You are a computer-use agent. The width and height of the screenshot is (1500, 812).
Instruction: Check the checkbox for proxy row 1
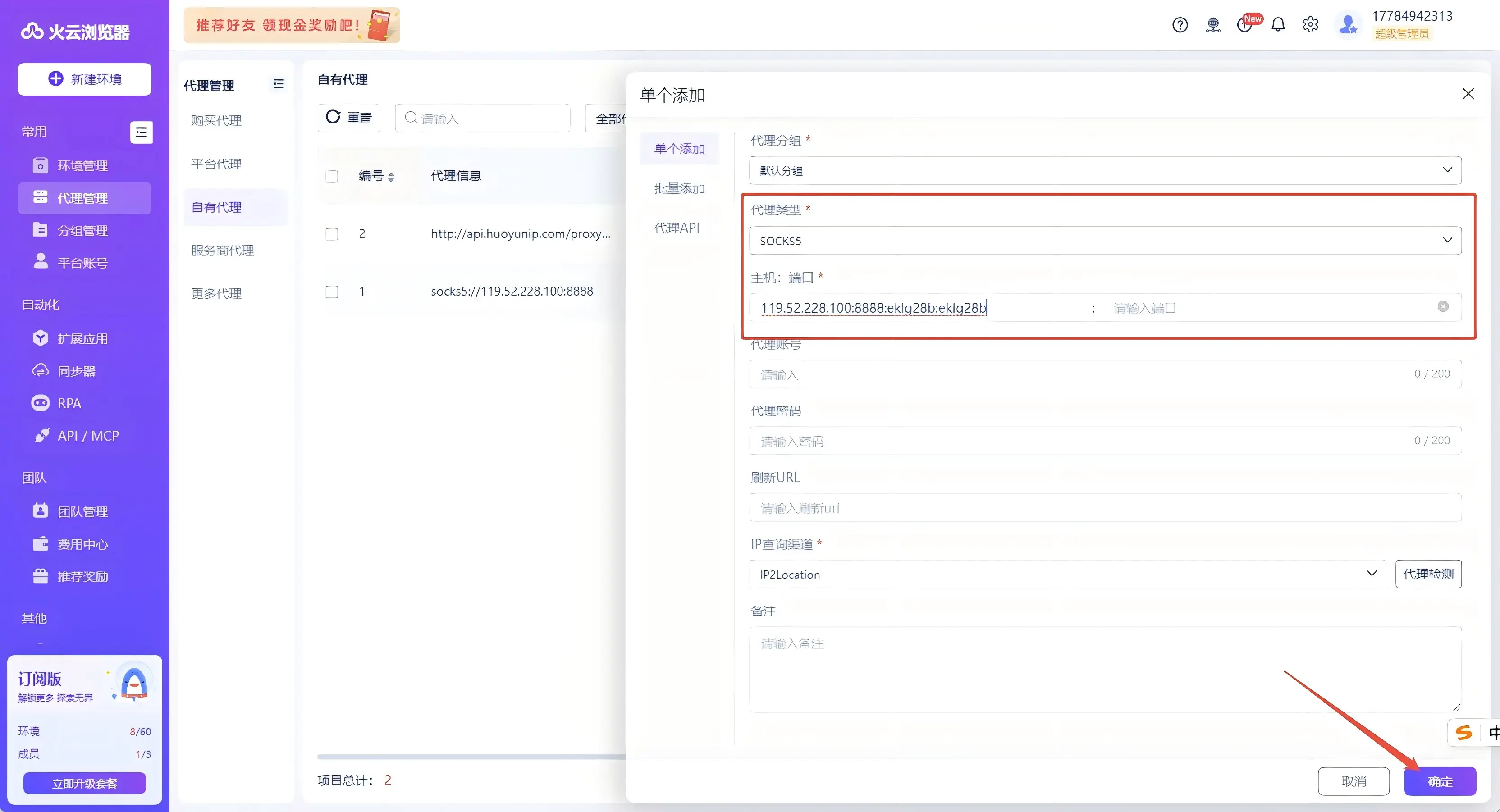tap(332, 292)
